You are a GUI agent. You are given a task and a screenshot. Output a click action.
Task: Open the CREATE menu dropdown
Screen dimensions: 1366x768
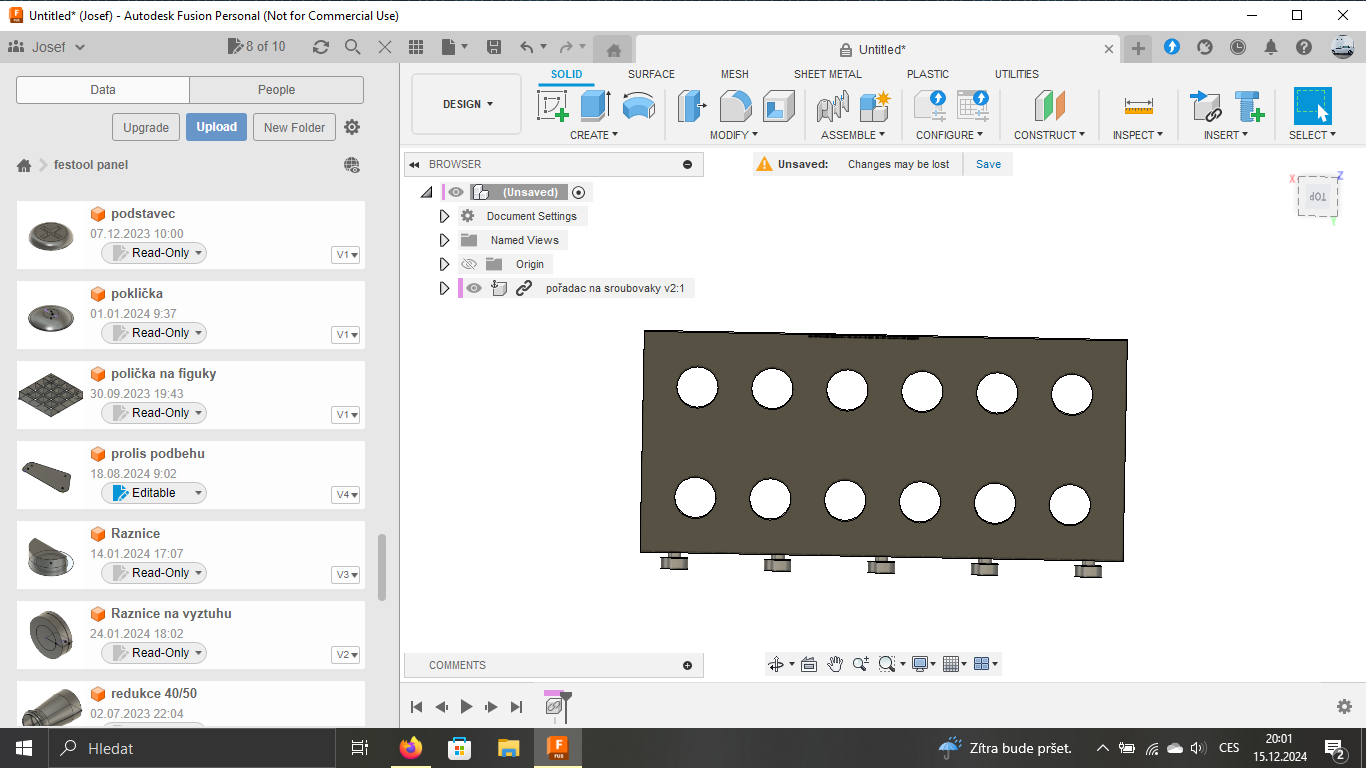pos(594,135)
